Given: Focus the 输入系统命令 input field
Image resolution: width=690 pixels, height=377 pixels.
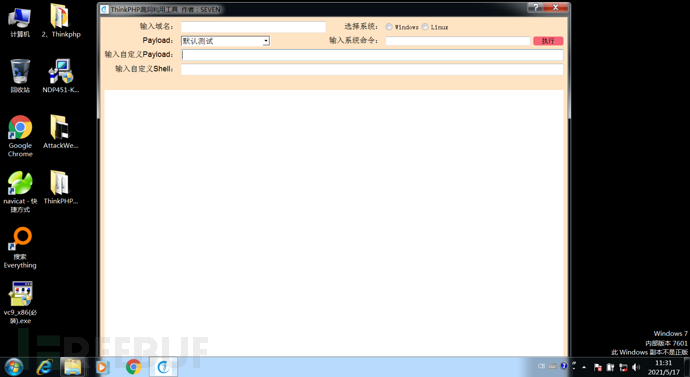Looking at the screenshot, I should click(458, 41).
